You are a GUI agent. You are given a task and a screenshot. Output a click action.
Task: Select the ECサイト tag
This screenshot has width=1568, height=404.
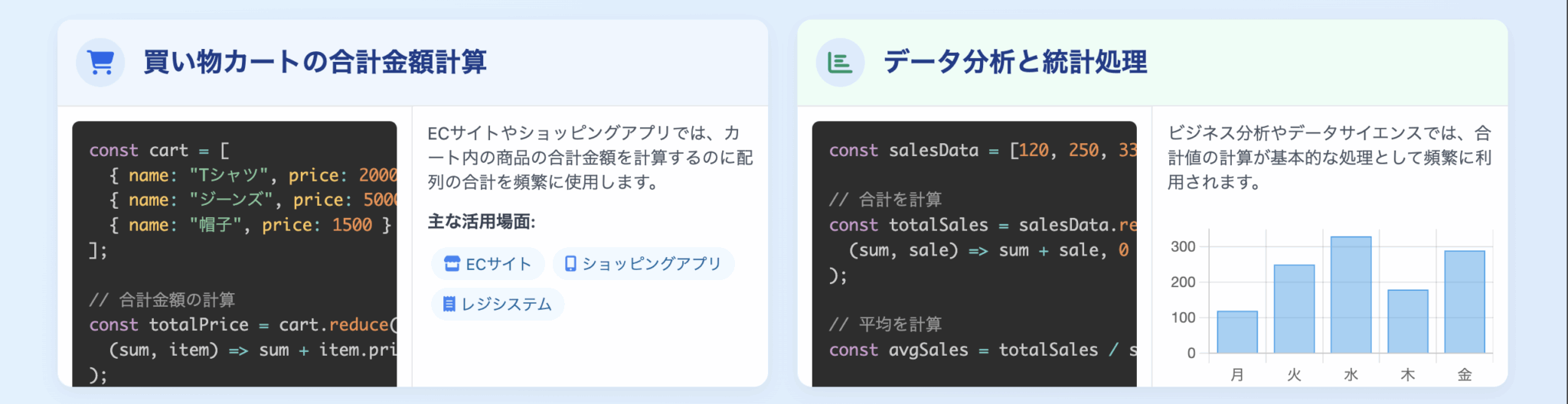coord(488,264)
